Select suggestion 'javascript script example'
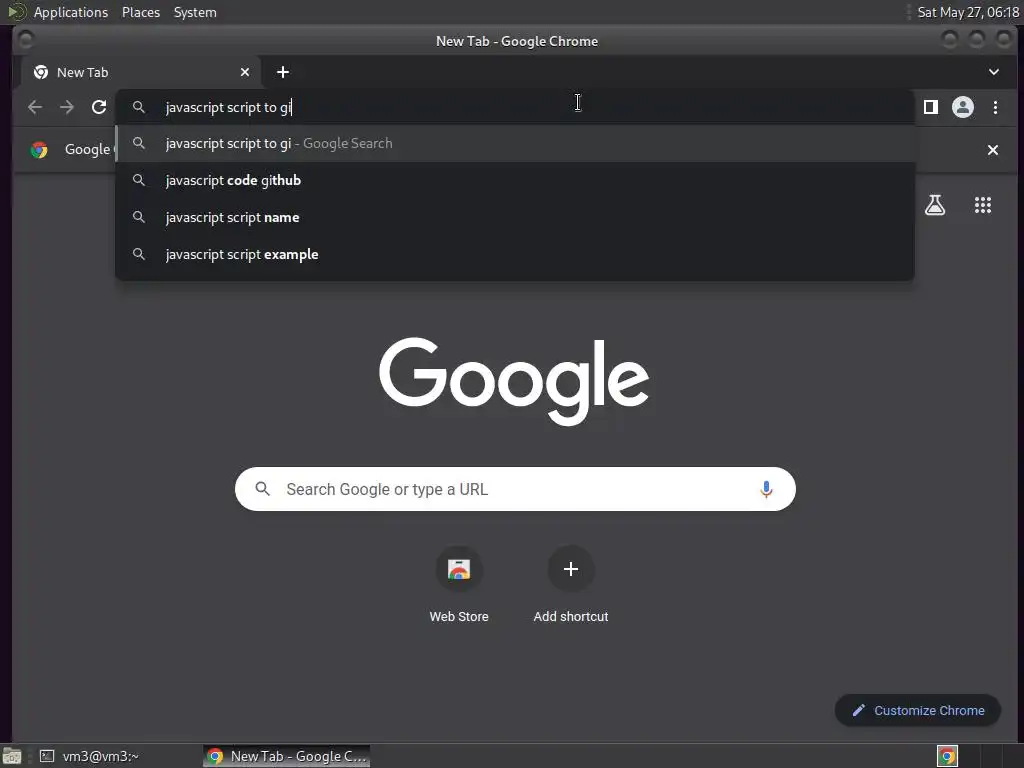 click(515, 255)
